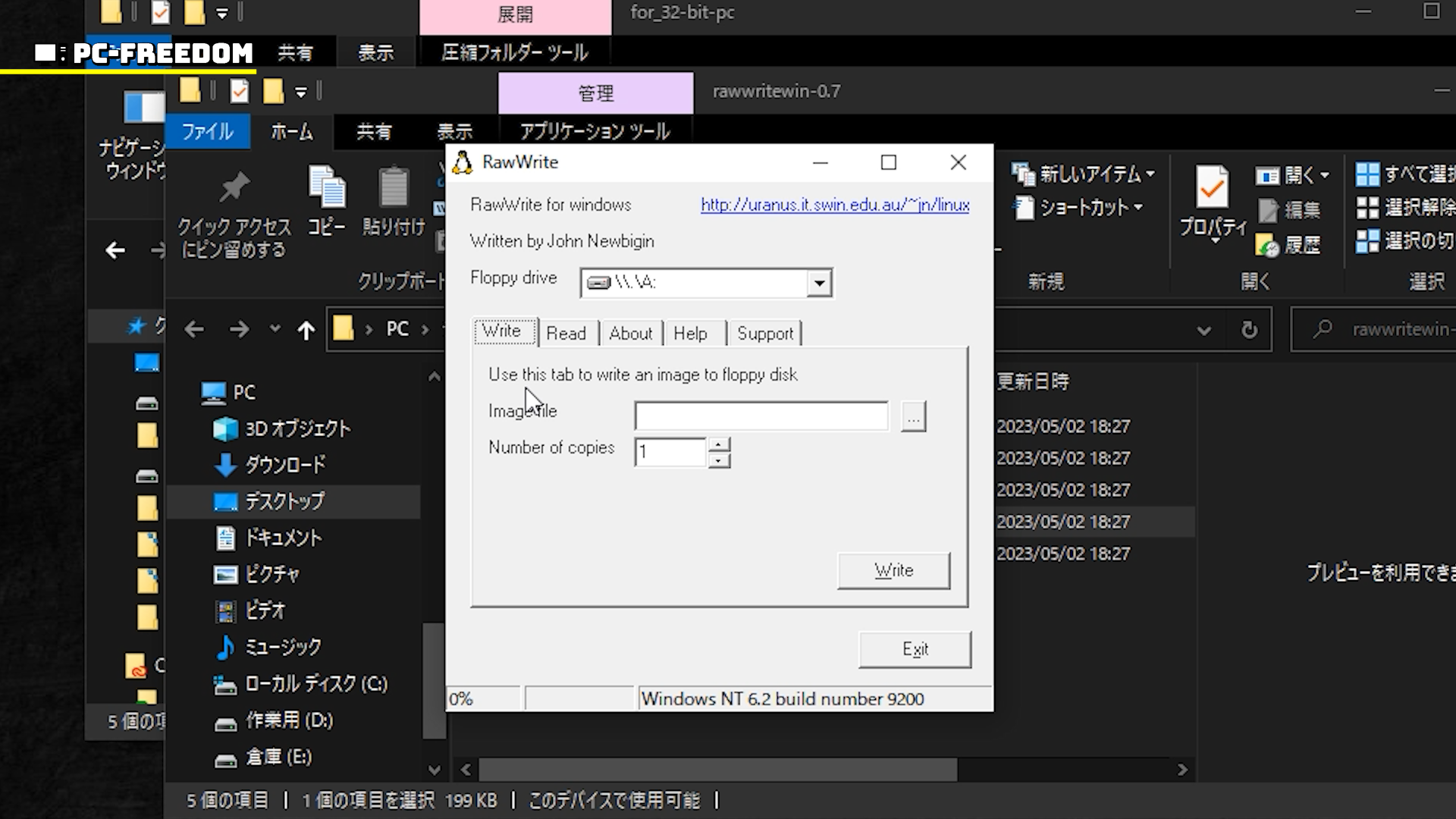Screen dimensions: 1456x819
Task: Expand the address bar history dropdown
Action: point(1203,330)
